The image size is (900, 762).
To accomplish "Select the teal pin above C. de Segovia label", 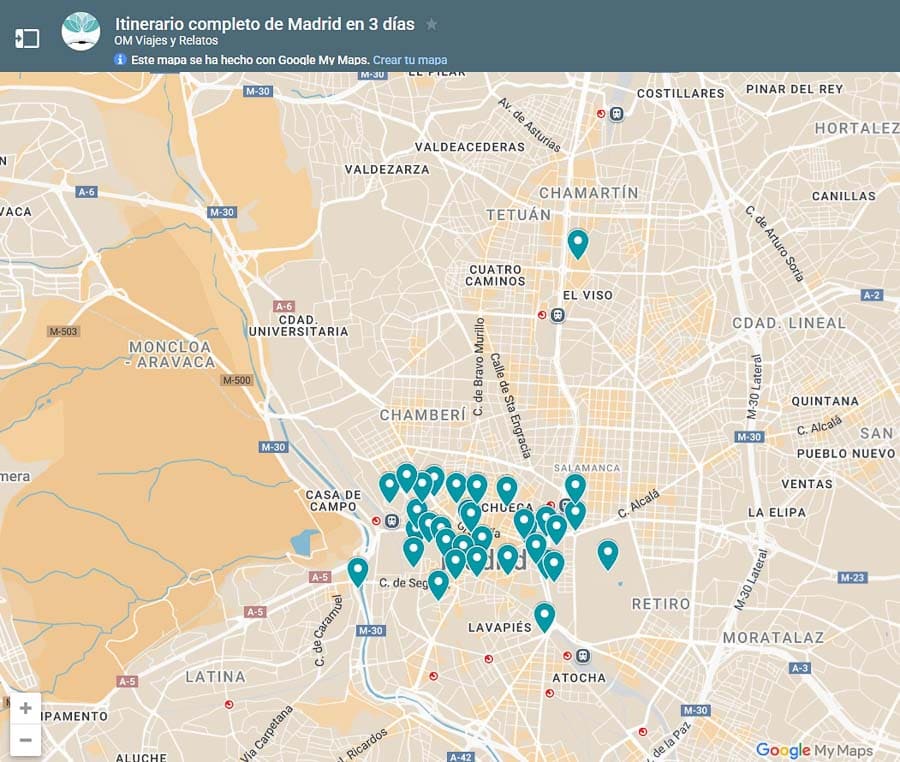I will tap(439, 585).
